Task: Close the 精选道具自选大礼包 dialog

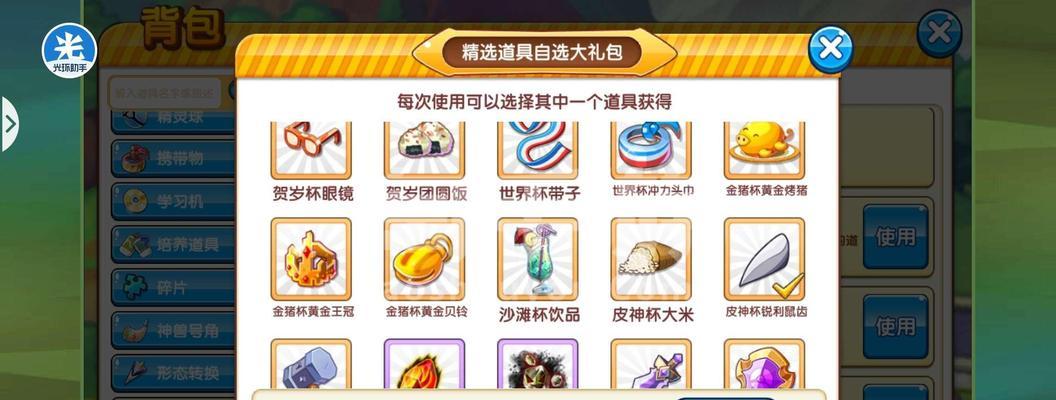Action: (830, 49)
